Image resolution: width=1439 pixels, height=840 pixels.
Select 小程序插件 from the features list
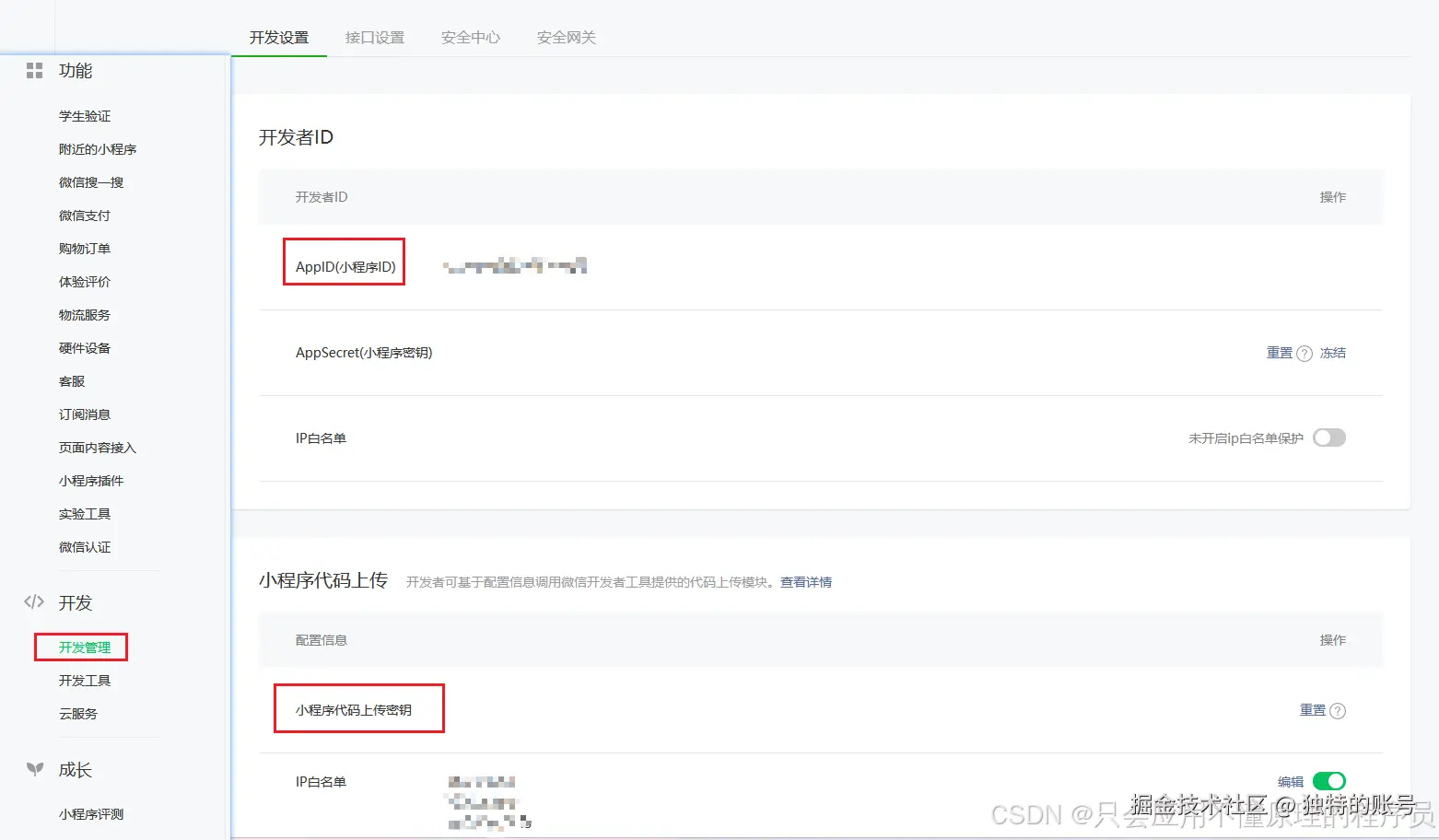click(91, 480)
